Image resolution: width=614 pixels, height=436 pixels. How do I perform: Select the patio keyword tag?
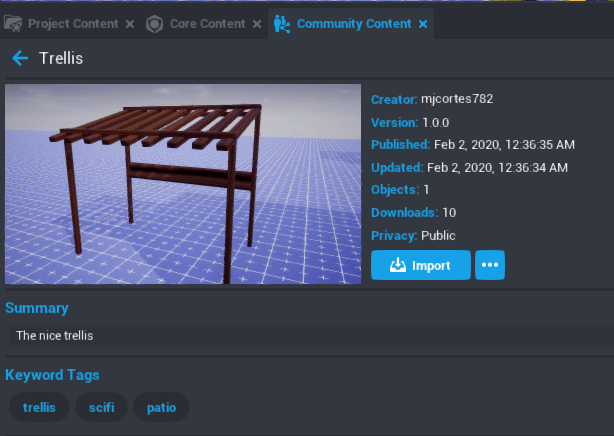[x=161, y=407]
